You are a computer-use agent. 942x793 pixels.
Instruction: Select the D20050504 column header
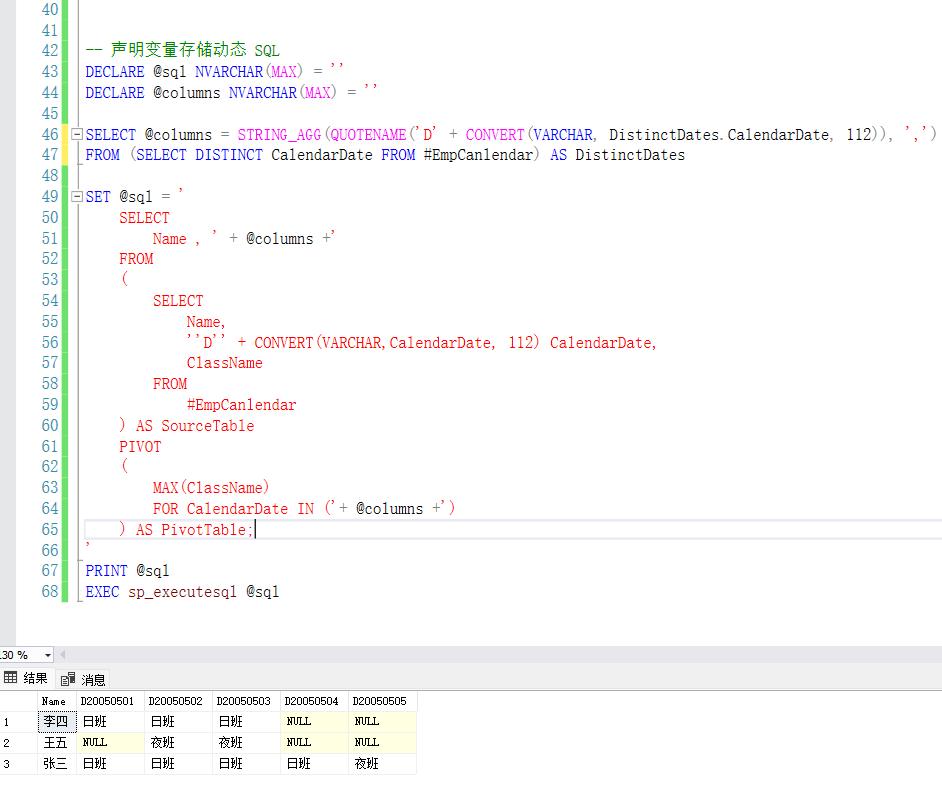[x=314, y=701]
